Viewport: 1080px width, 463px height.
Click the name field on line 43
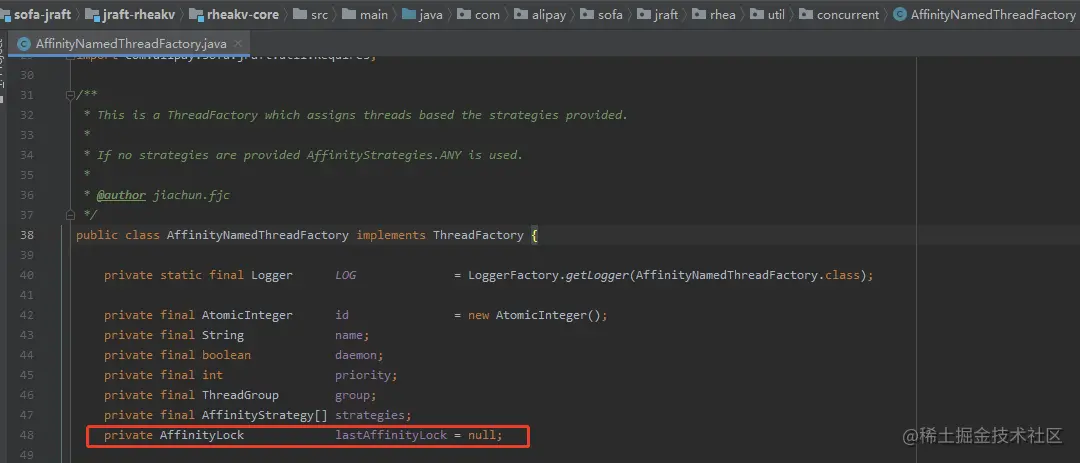pyautogui.click(x=349, y=335)
